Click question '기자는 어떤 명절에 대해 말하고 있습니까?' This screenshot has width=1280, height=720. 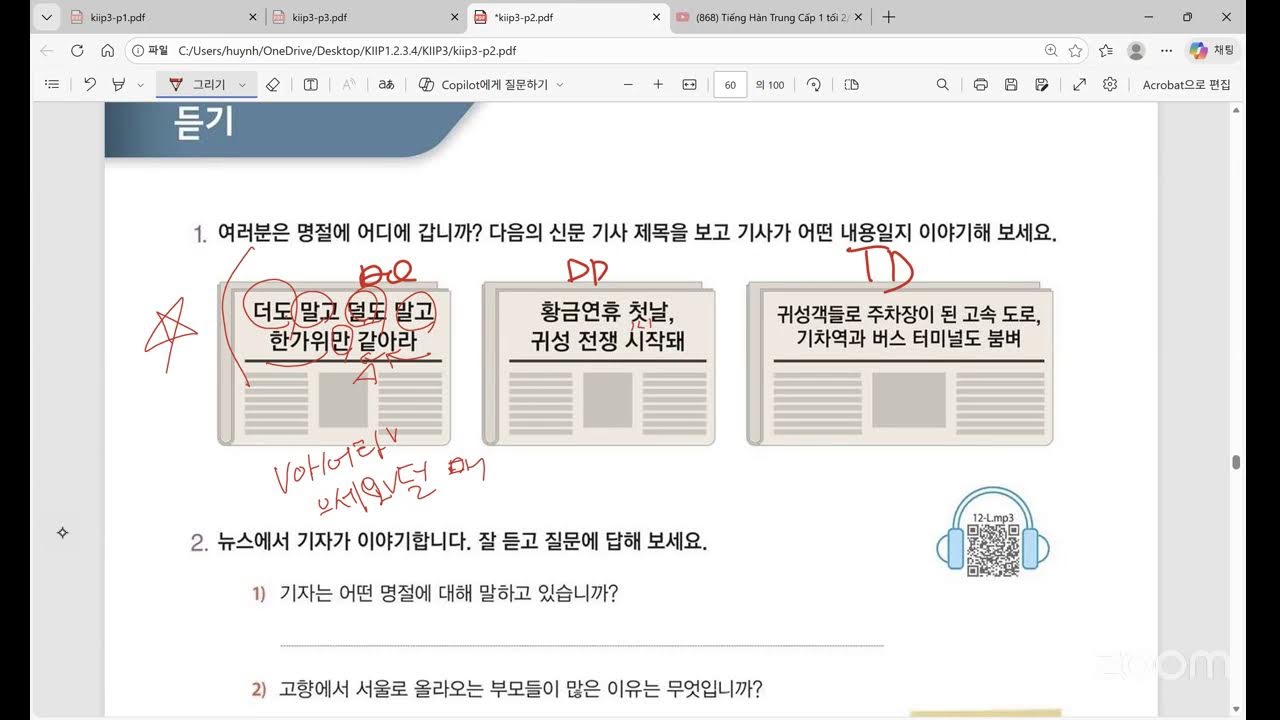tap(449, 593)
